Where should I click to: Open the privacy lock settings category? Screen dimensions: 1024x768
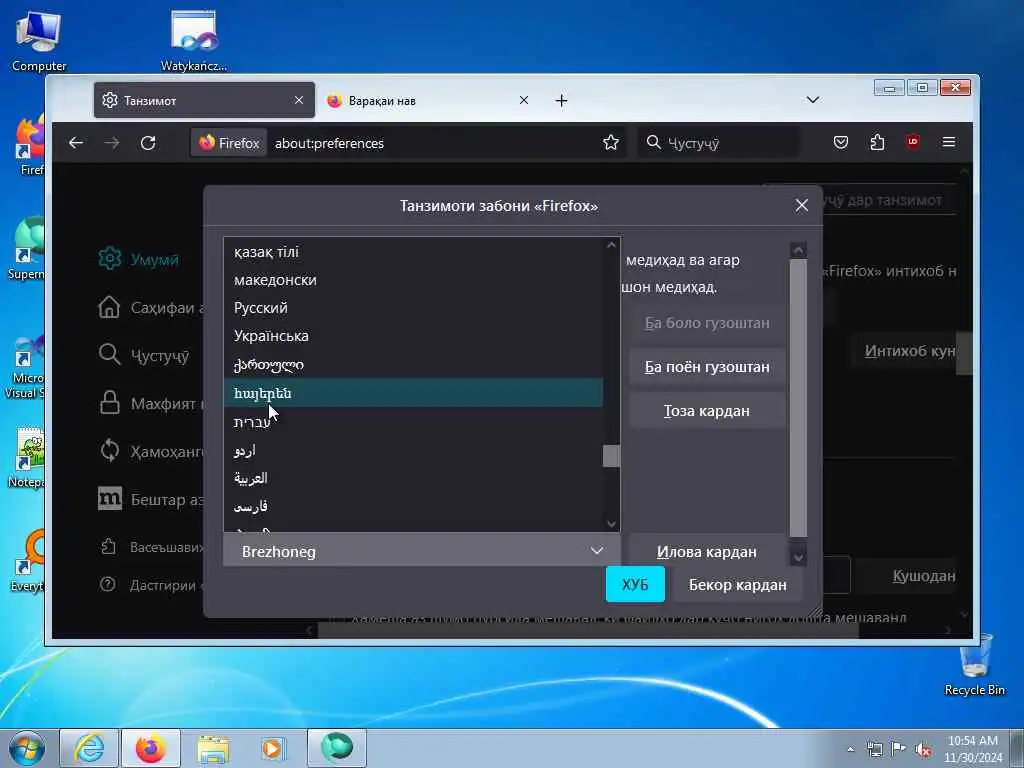pos(151,404)
